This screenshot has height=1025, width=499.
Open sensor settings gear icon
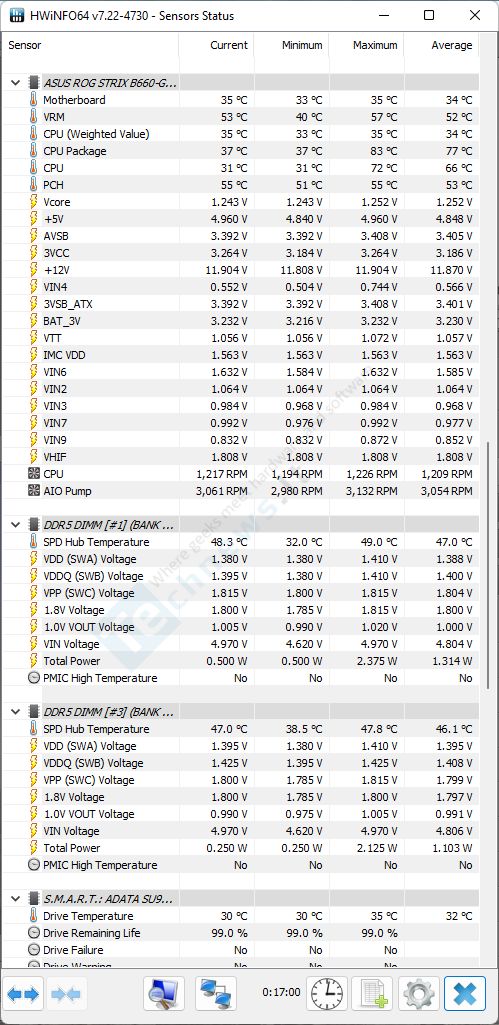tap(419, 994)
